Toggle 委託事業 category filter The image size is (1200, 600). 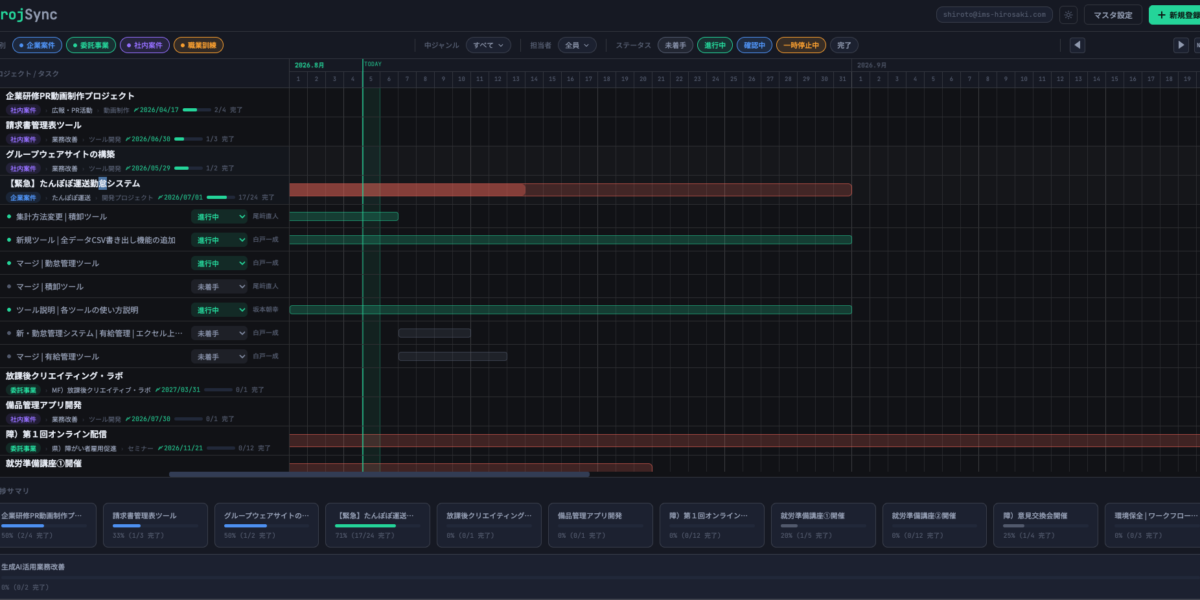91,45
